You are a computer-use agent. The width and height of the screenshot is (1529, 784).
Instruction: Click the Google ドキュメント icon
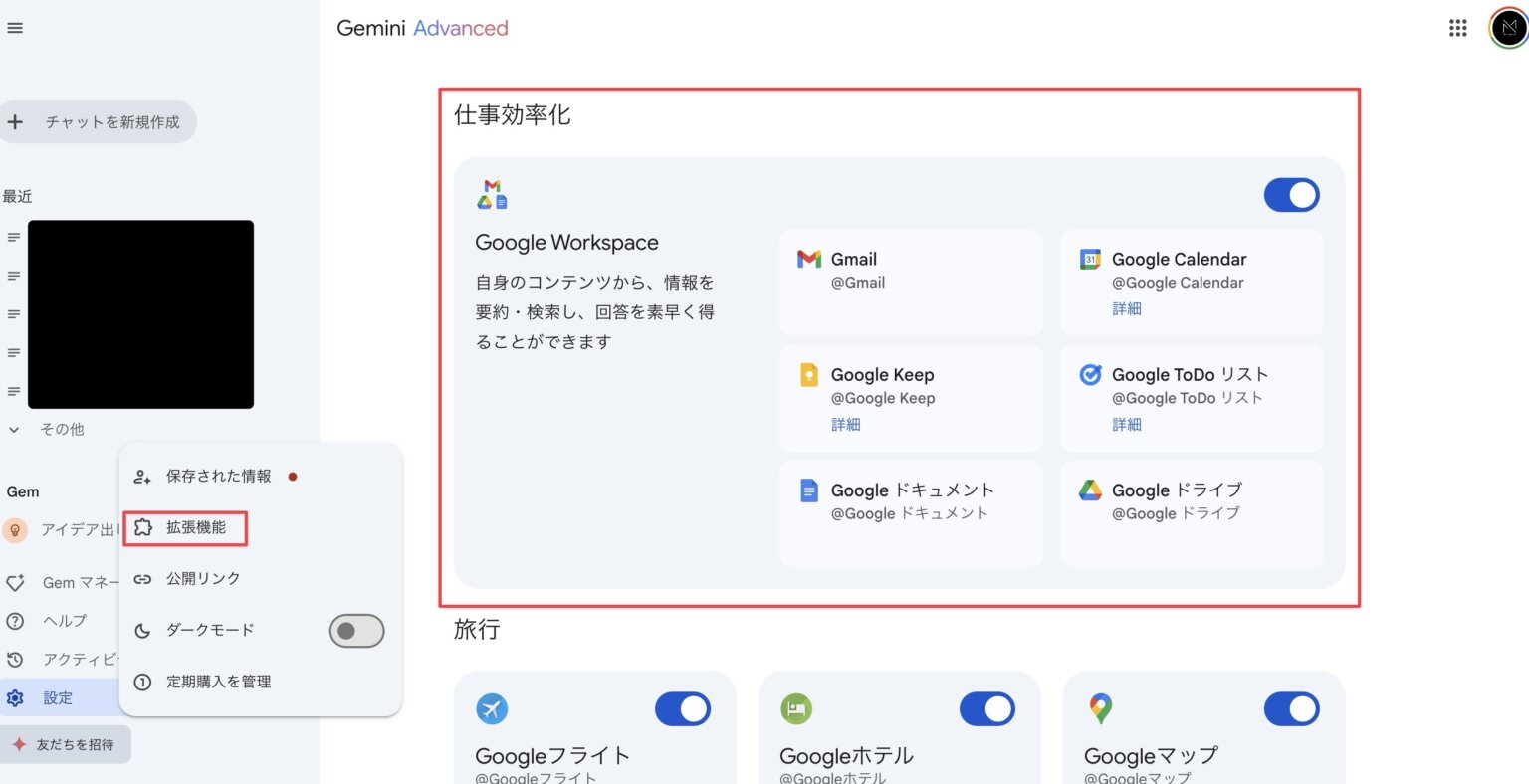coord(808,490)
